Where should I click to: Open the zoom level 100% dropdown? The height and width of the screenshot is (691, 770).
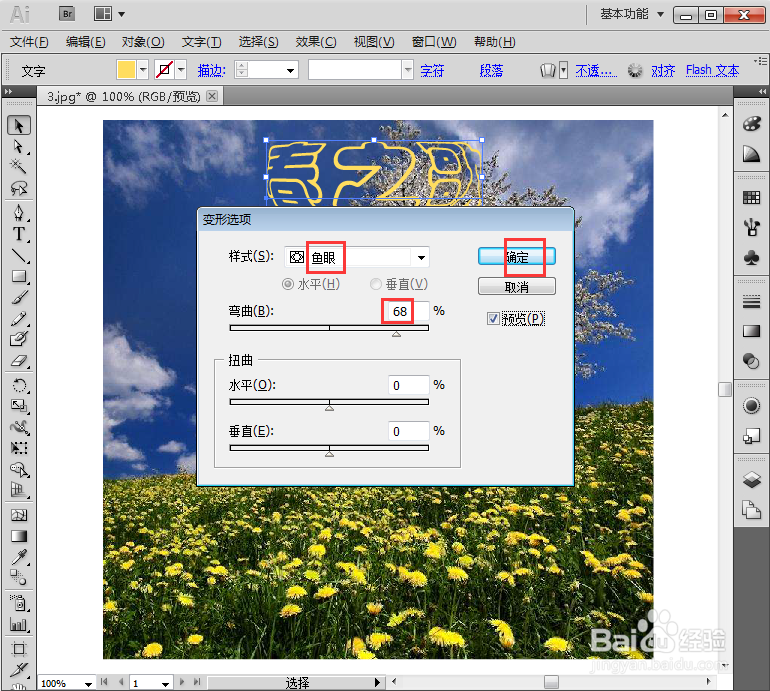pos(88,683)
